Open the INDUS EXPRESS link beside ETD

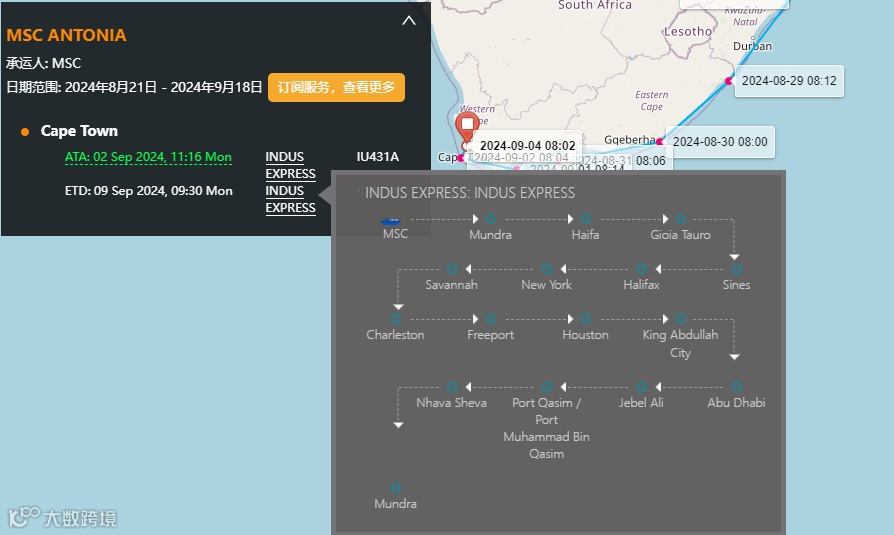pos(290,199)
